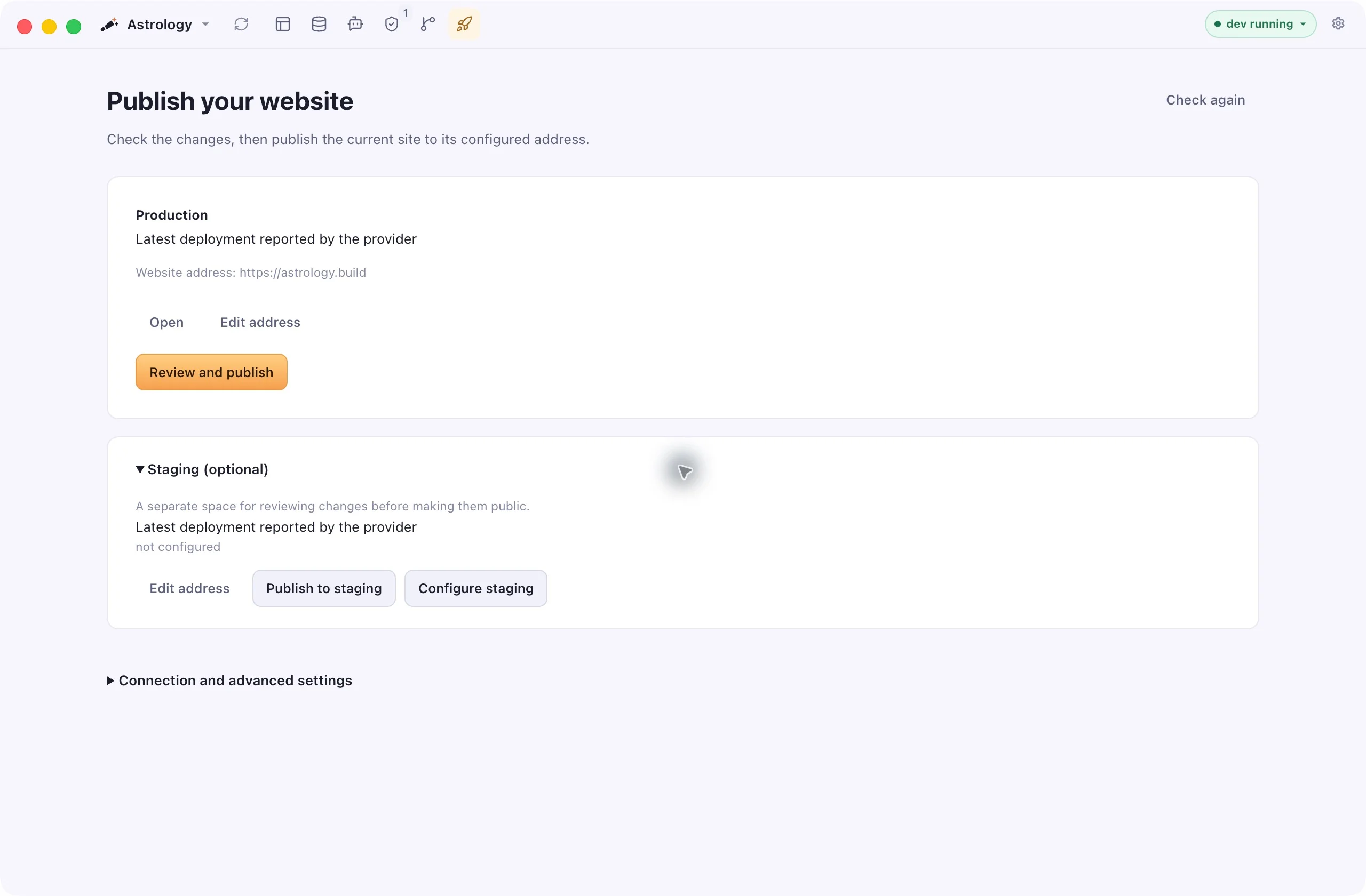This screenshot has height=896, width=1366.
Task: Open the Astrology project dropdown
Action: point(168,25)
